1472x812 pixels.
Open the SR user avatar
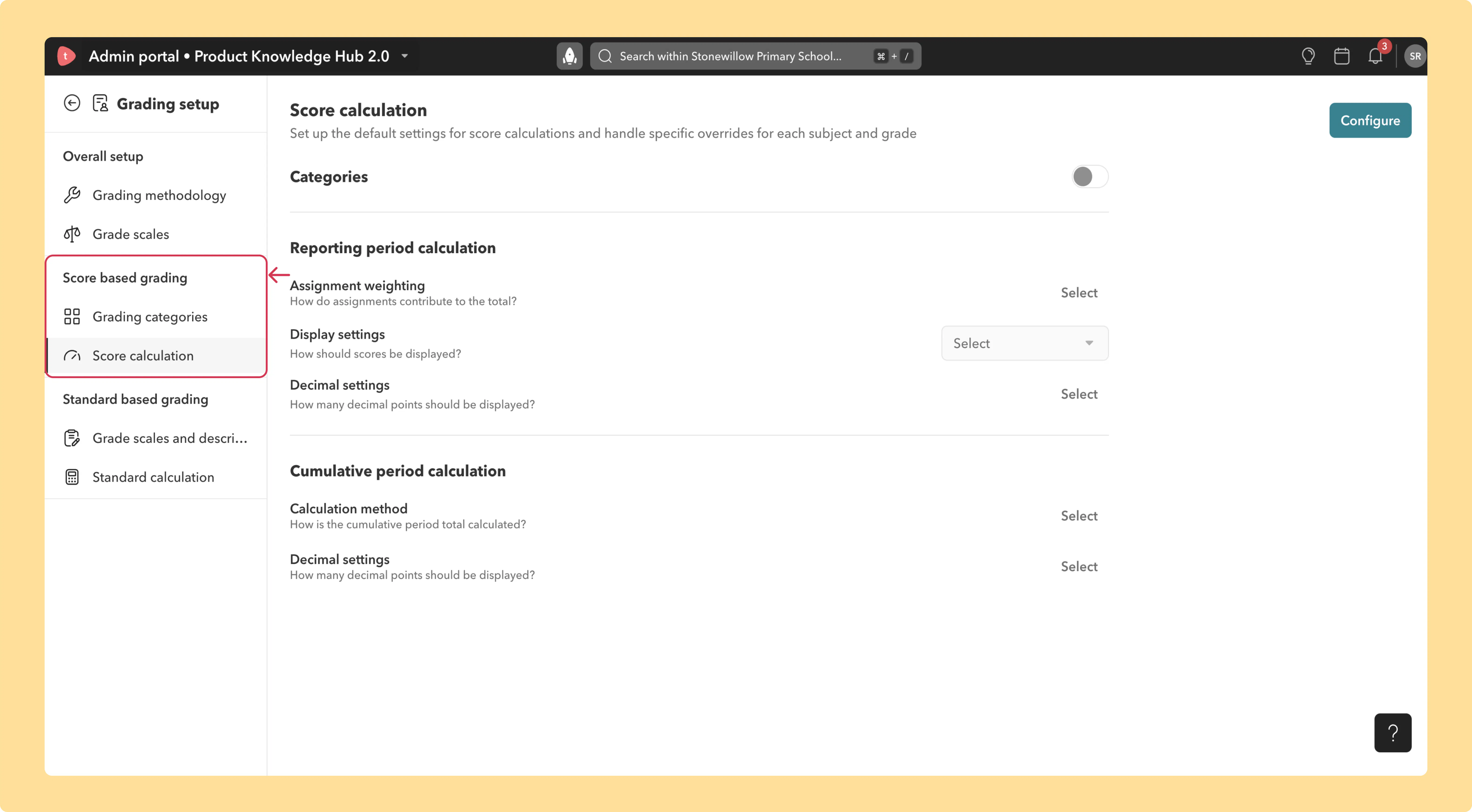click(1415, 56)
